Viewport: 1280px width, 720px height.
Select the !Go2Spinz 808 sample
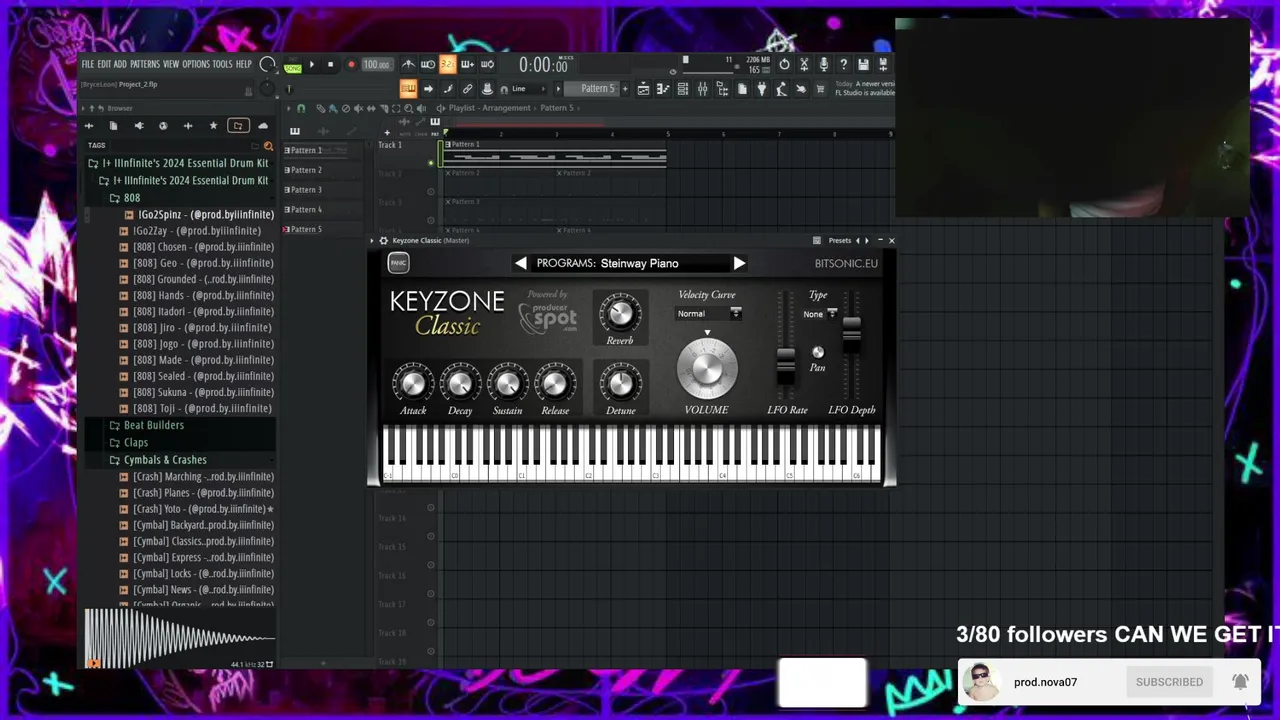[x=199, y=215]
